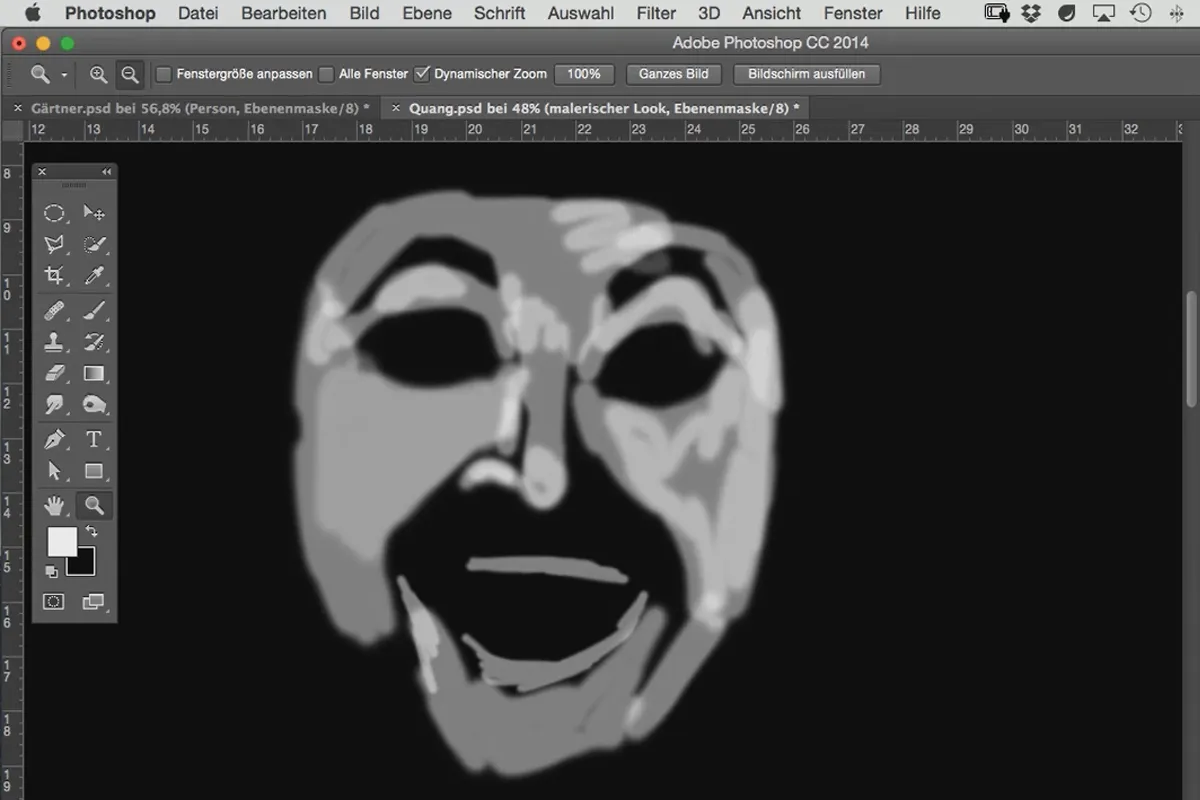Select the Type tool
The width and height of the screenshot is (1200, 800).
(94, 439)
